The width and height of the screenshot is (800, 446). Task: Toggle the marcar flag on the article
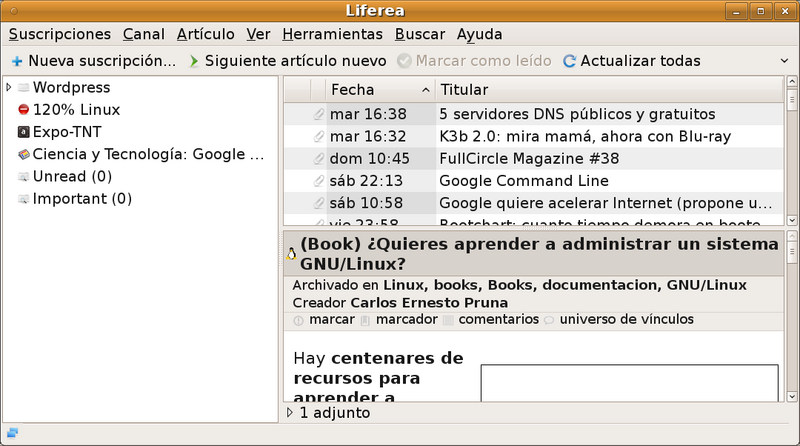[x=331, y=320]
